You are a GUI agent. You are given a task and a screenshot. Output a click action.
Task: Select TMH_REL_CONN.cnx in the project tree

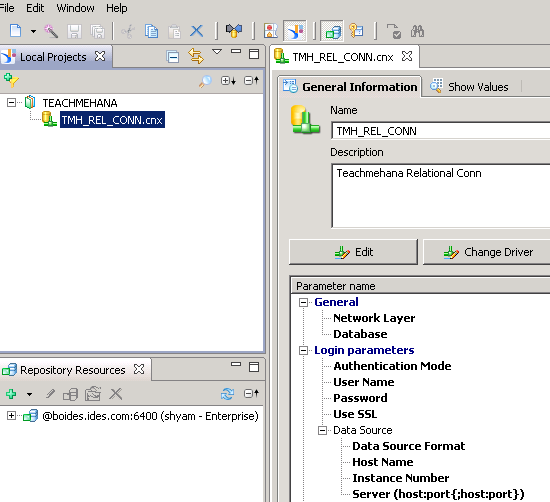[x=112, y=120]
